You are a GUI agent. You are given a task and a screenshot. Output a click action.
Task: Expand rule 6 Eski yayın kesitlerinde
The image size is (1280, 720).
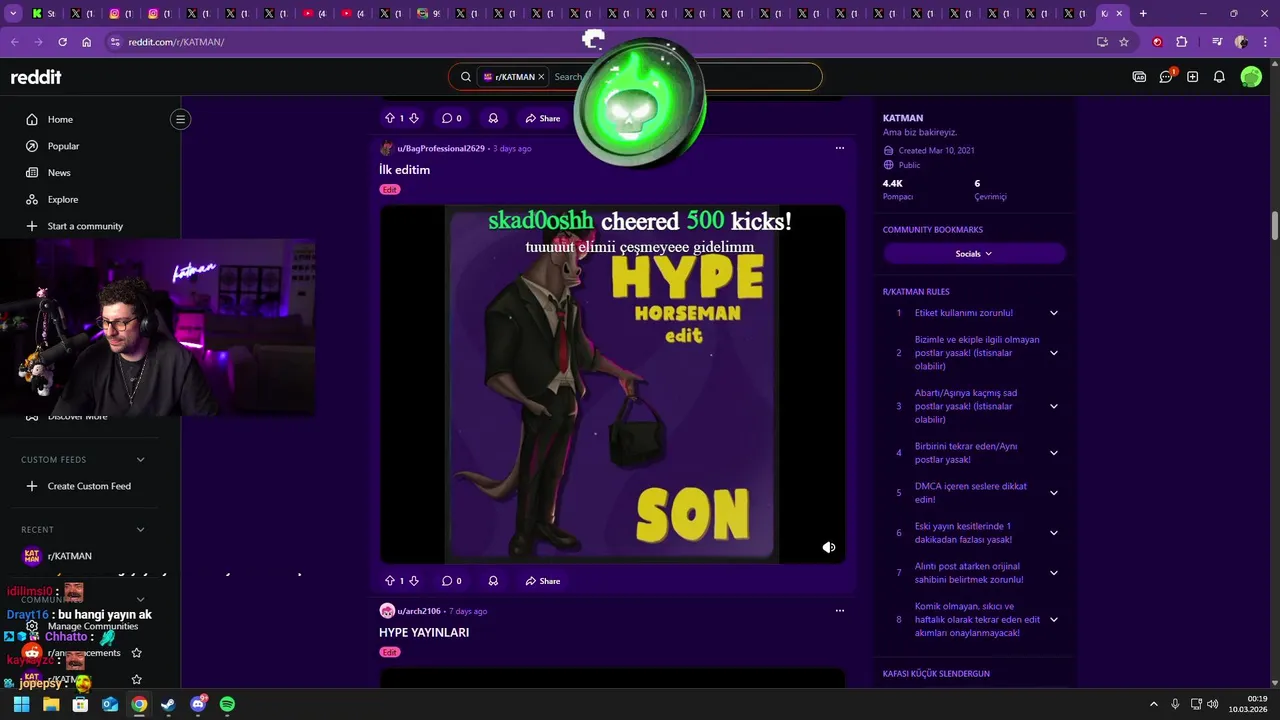[1053, 533]
